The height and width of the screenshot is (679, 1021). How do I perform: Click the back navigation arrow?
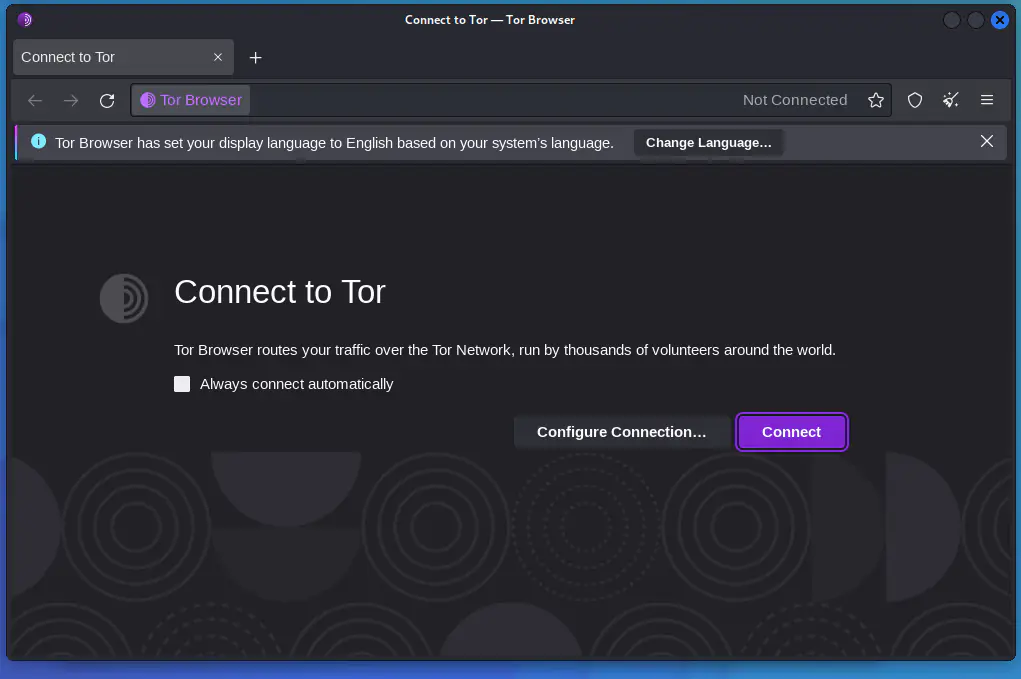click(x=35, y=100)
